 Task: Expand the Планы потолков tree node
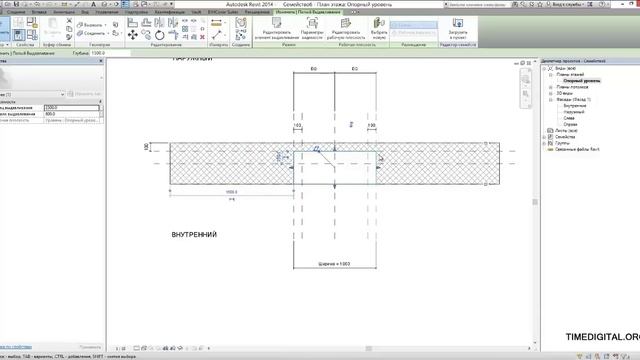pyautogui.click(x=551, y=87)
